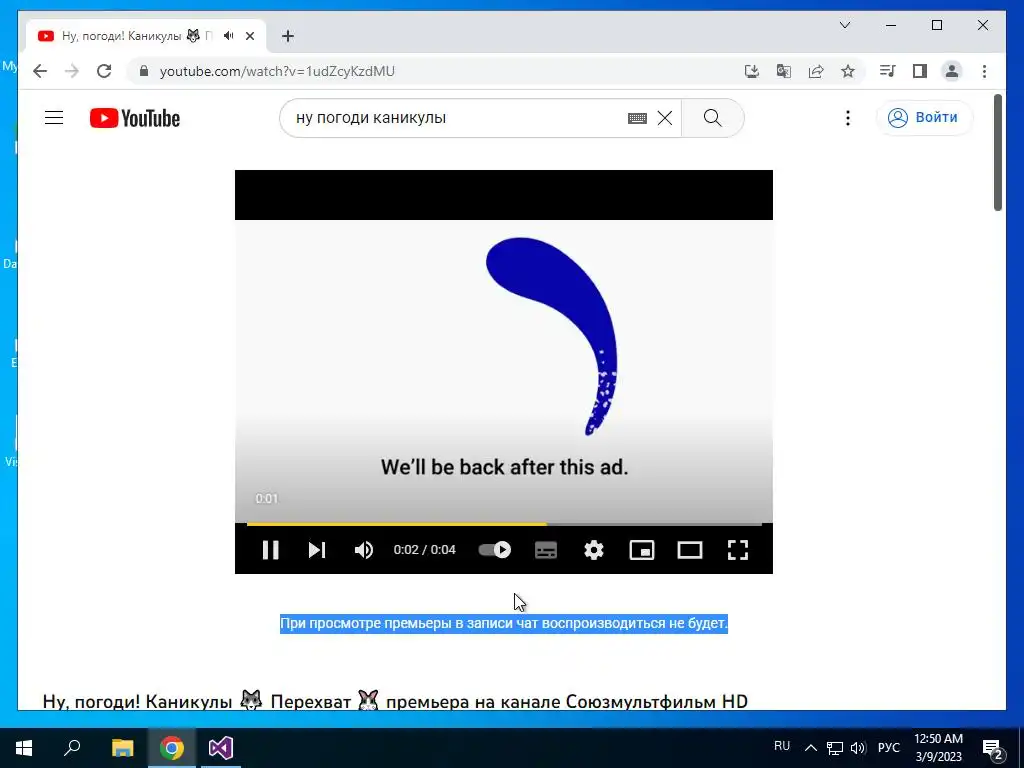Open video player settings gear
Viewport: 1024px width, 768px height.
pyautogui.click(x=594, y=550)
